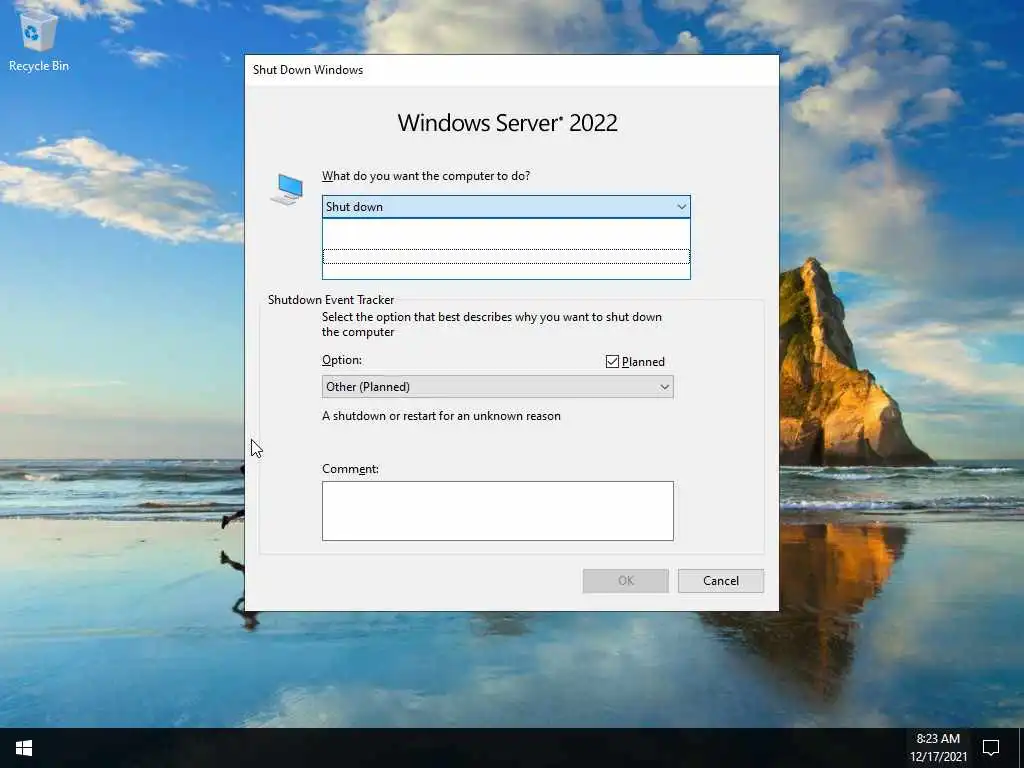The height and width of the screenshot is (768, 1024).
Task: Expand the Shut down action dropdown
Action: (506, 206)
